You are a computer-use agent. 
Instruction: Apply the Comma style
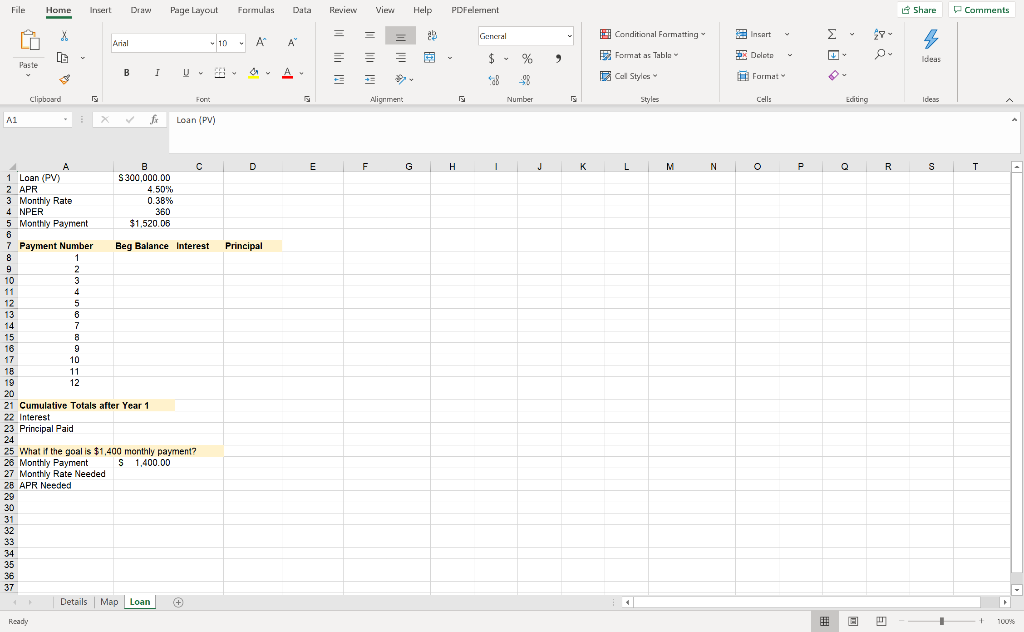click(558, 58)
